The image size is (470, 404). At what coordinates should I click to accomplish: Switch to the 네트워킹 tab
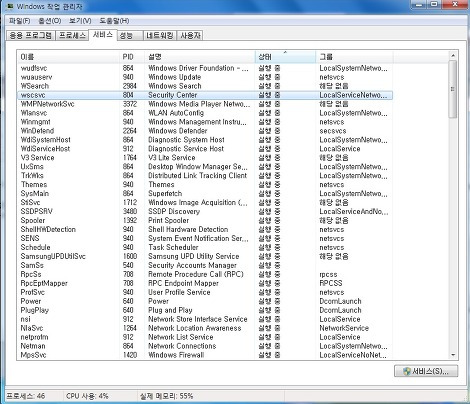[160, 35]
